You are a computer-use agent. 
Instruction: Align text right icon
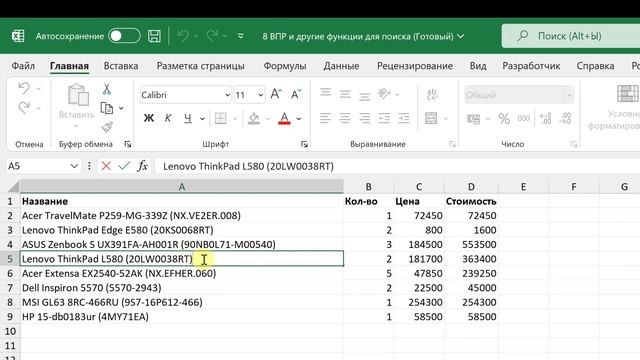tap(364, 118)
